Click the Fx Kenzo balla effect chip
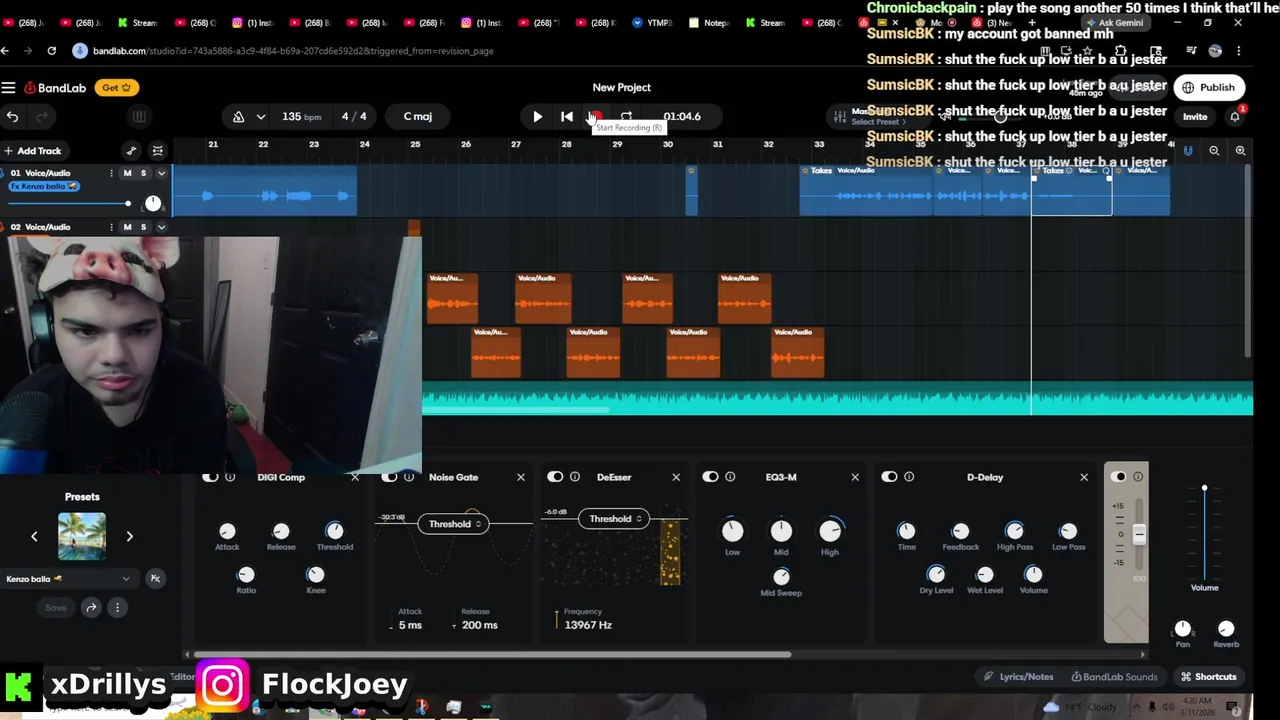The height and width of the screenshot is (720, 1280). pos(44,187)
